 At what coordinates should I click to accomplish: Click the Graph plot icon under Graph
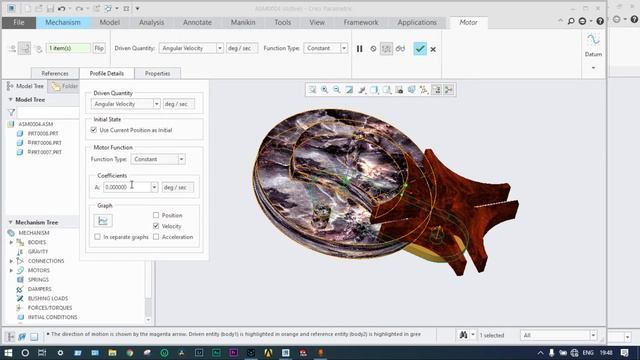(103, 221)
